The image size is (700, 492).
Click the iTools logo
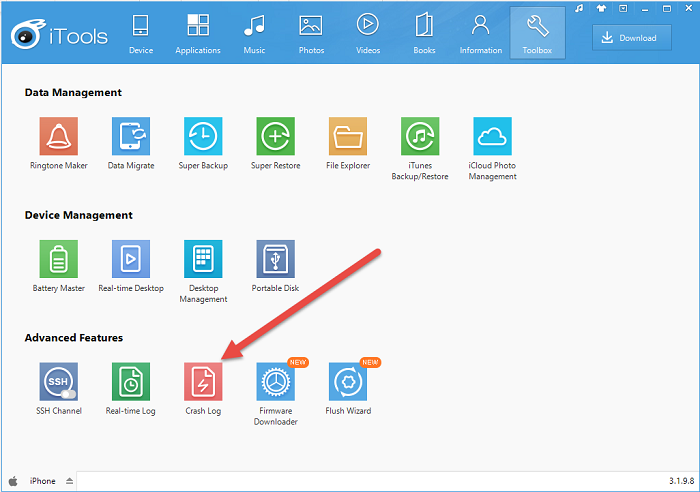59,35
